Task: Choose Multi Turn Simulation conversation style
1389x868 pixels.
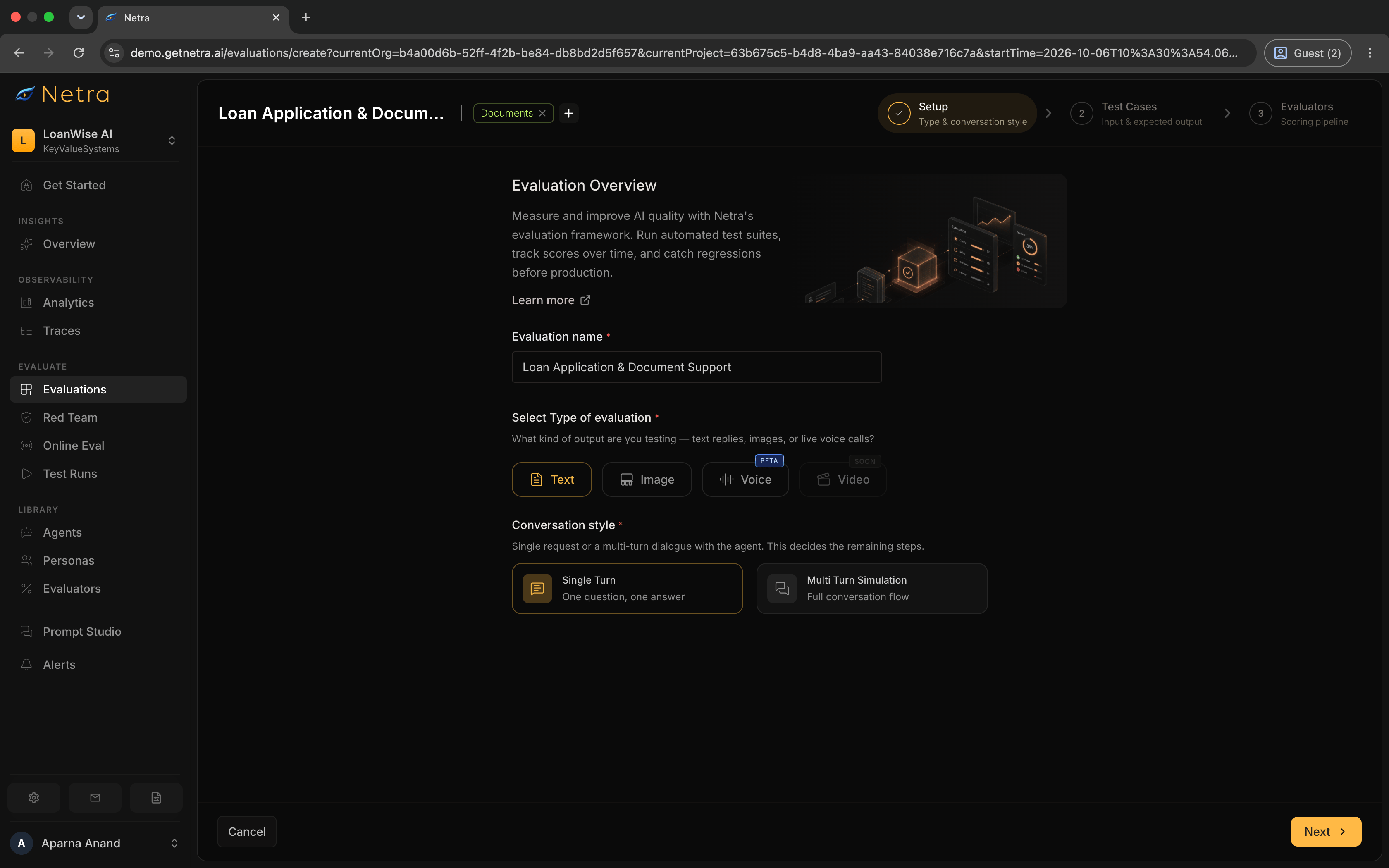Action: 872,589
